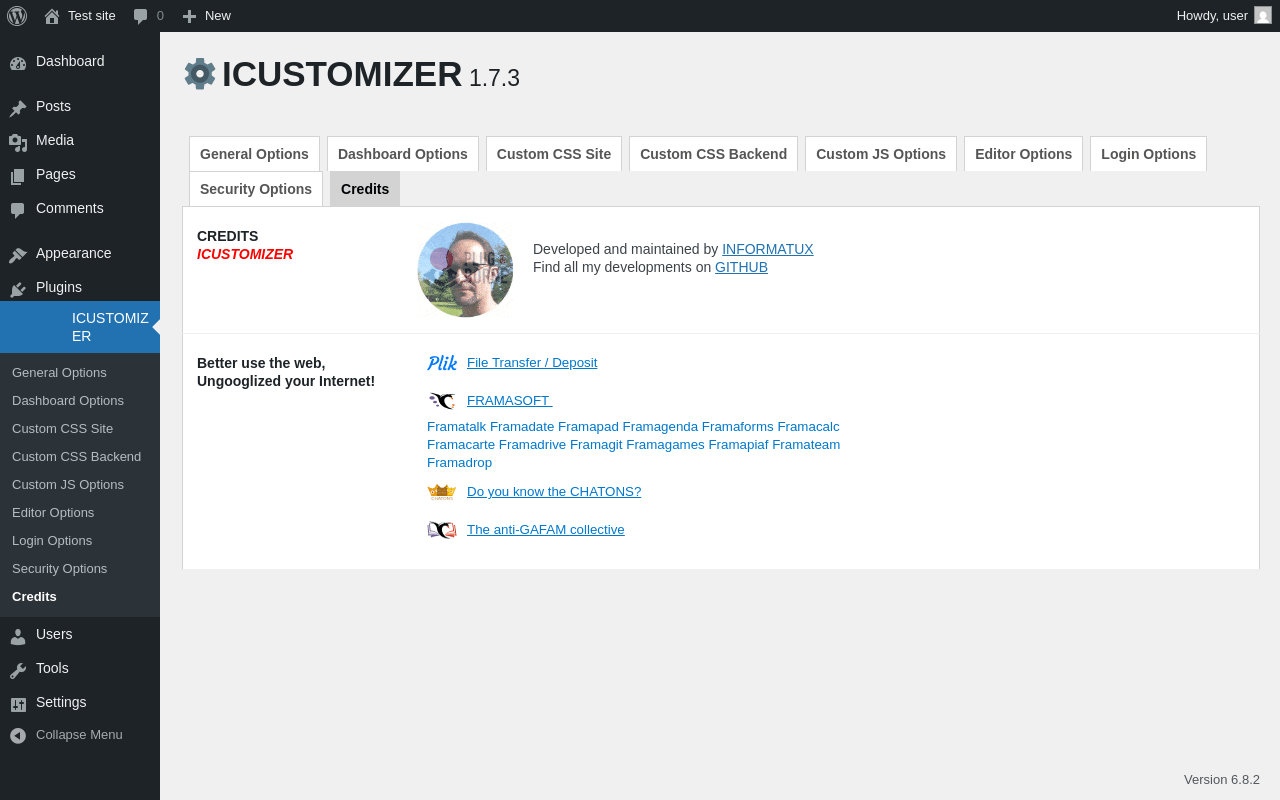Open Framacarte link

click(x=461, y=445)
